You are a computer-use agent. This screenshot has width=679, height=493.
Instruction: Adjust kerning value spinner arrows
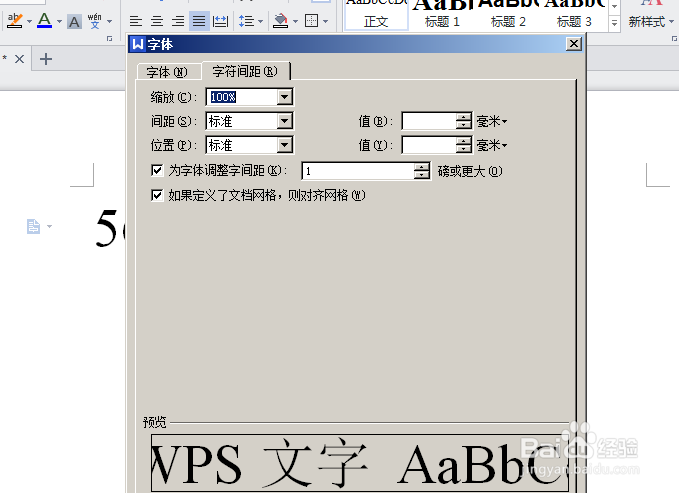tap(421, 171)
